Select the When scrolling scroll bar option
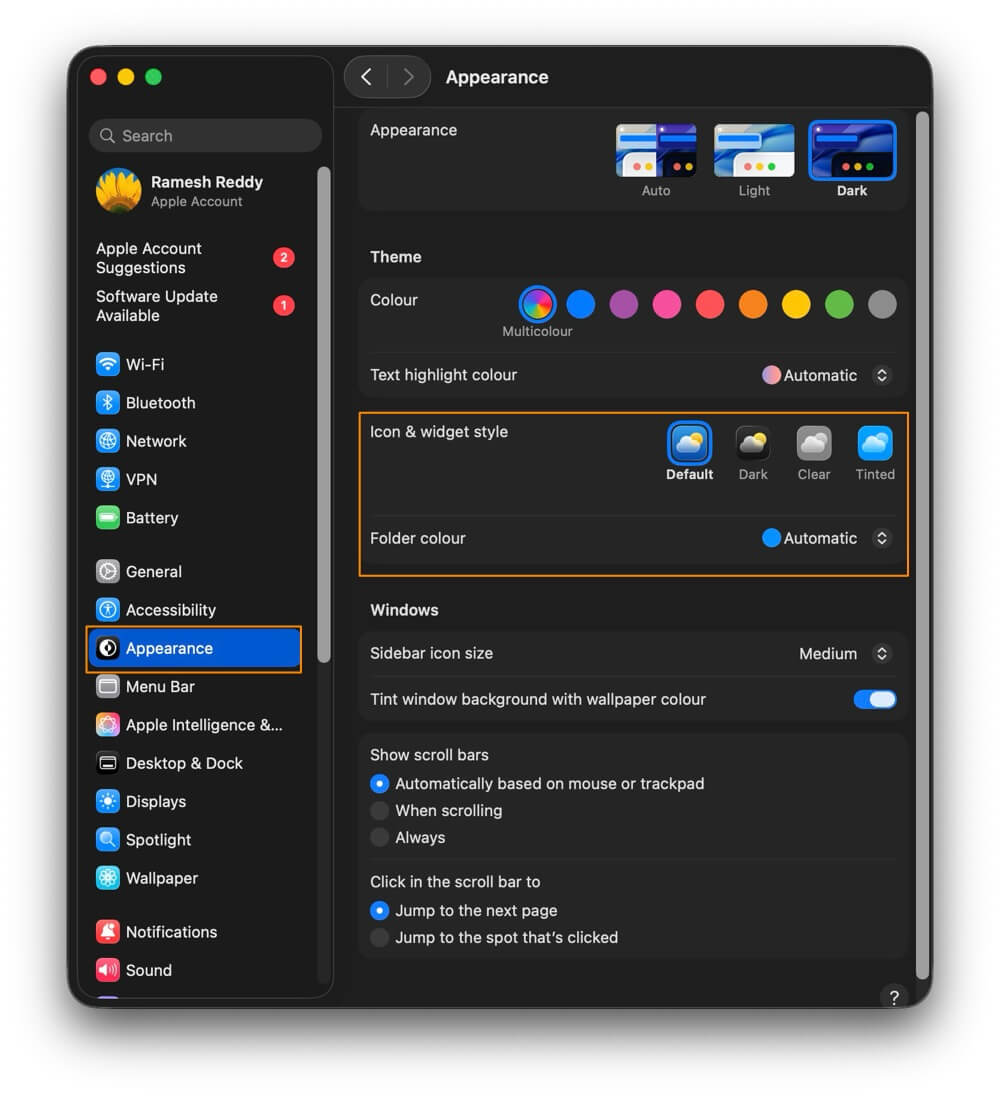The height and width of the screenshot is (1097, 1000). point(379,810)
